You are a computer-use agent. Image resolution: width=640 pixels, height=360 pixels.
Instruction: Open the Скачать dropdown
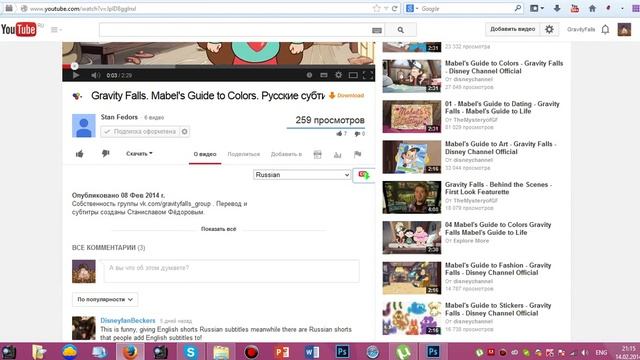point(139,153)
